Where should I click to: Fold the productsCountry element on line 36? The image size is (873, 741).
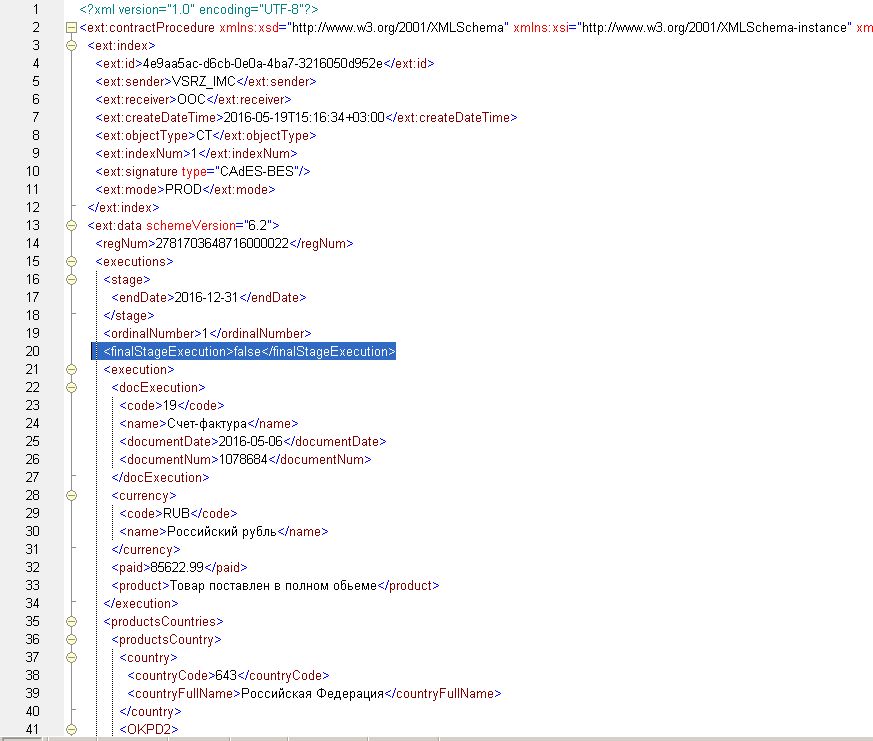pyautogui.click(x=71, y=639)
